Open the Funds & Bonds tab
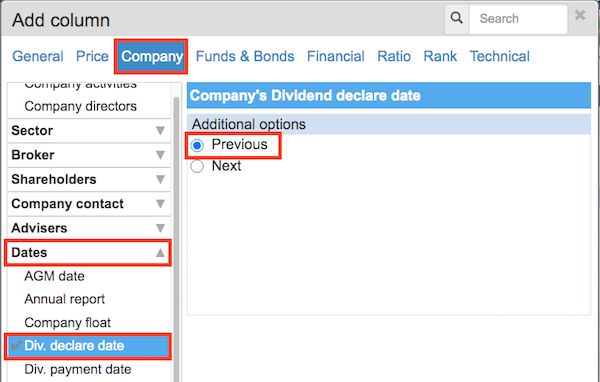The width and height of the screenshot is (600, 382). pyautogui.click(x=245, y=56)
